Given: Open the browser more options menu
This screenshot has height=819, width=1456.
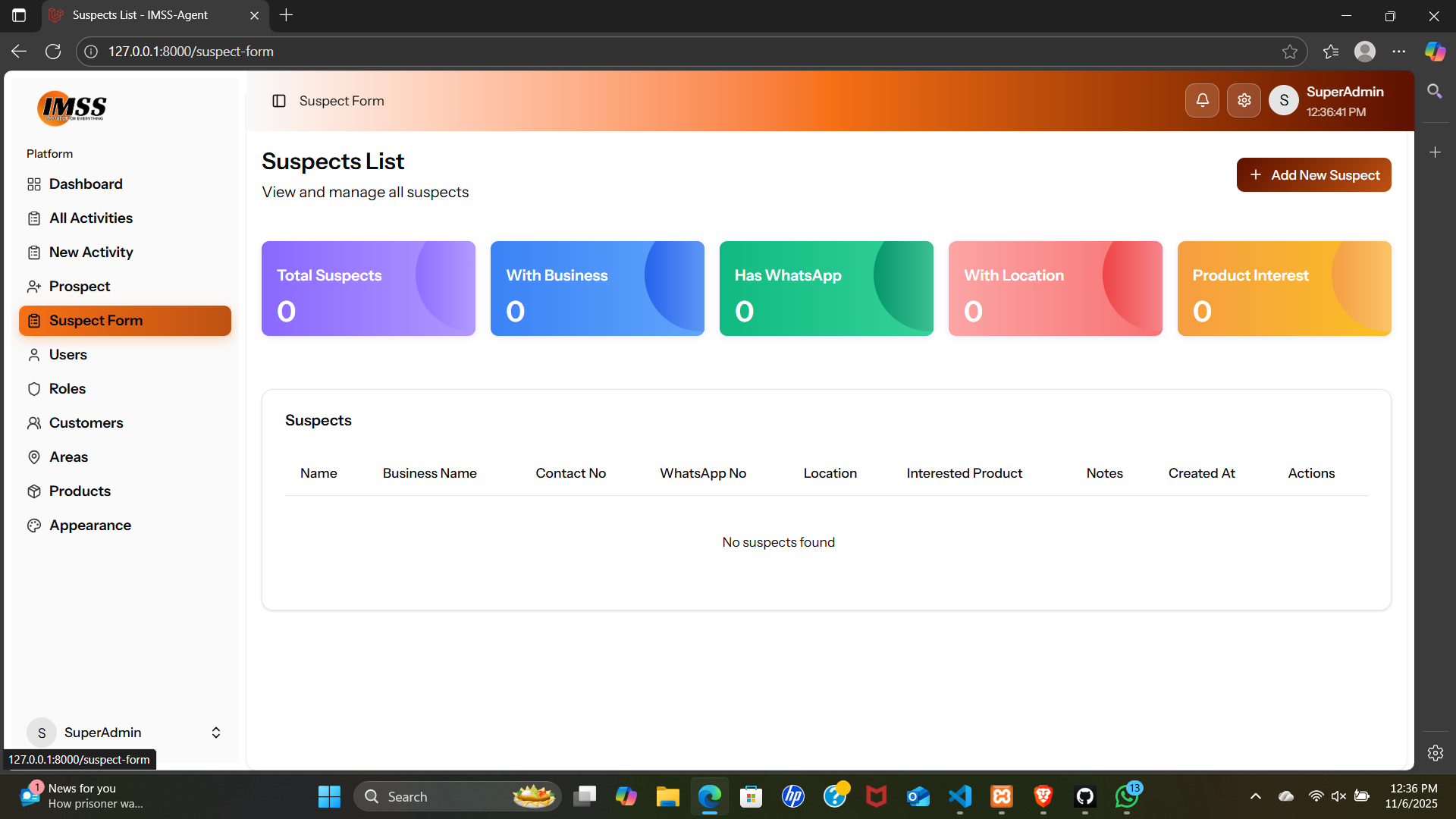Looking at the screenshot, I should (1399, 52).
